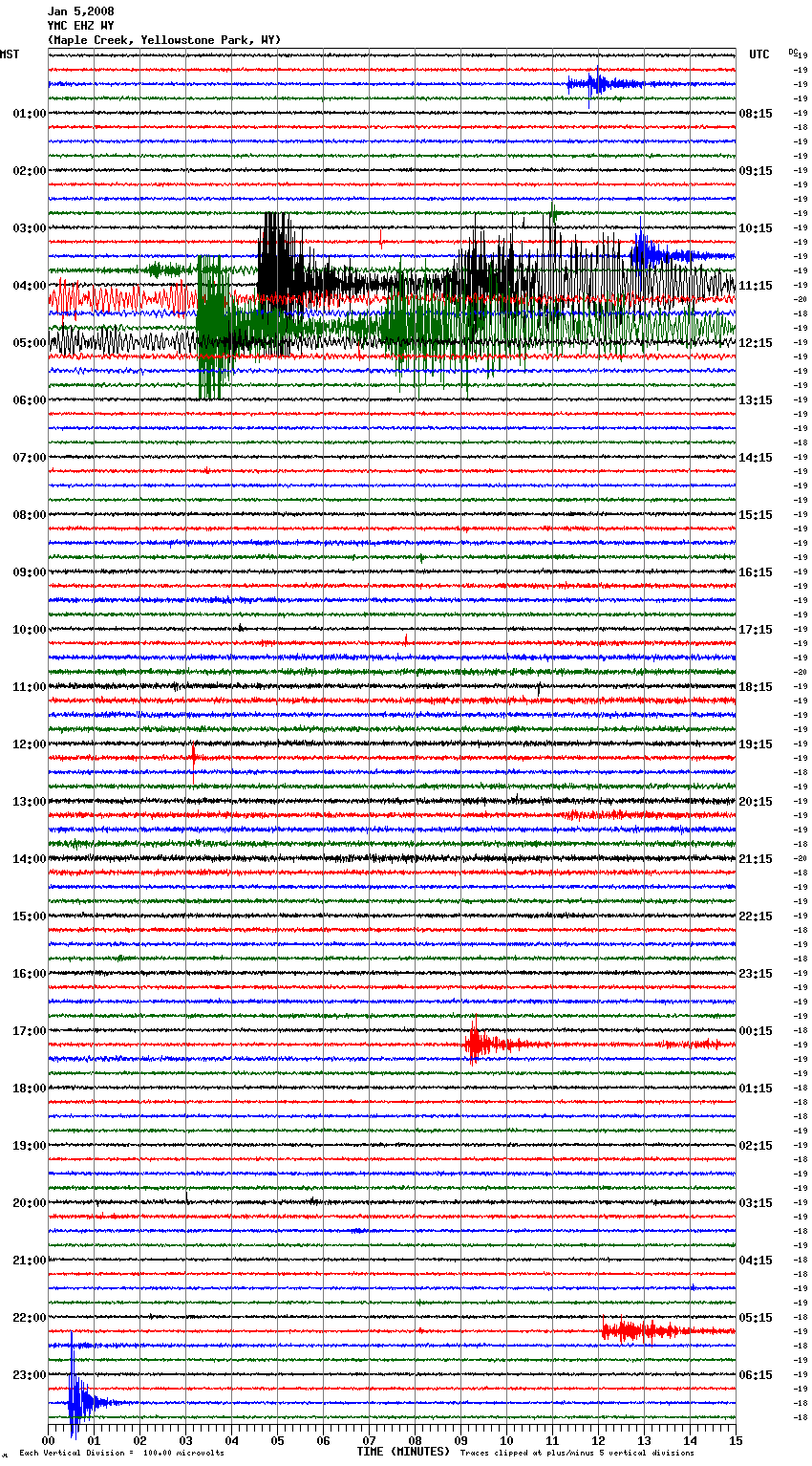812x1466 pixels.
Task: Select the 12:15 UTC time label
Action: pyautogui.click(x=756, y=343)
